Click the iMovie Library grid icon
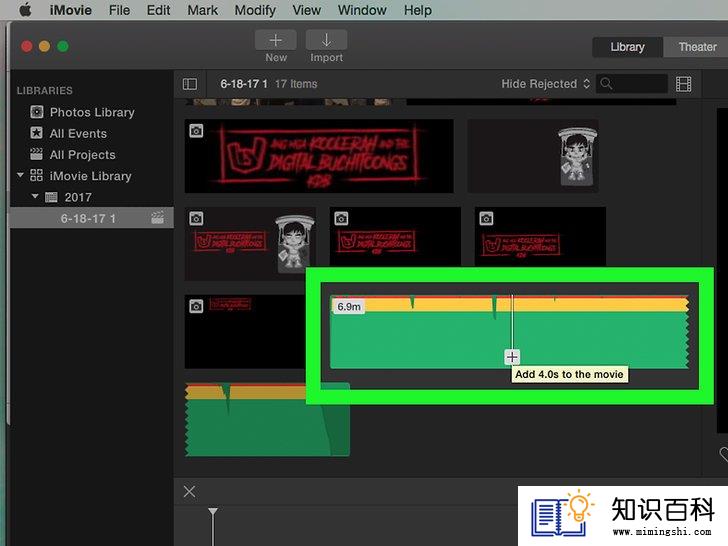The width and height of the screenshot is (728, 546). [x=36, y=176]
